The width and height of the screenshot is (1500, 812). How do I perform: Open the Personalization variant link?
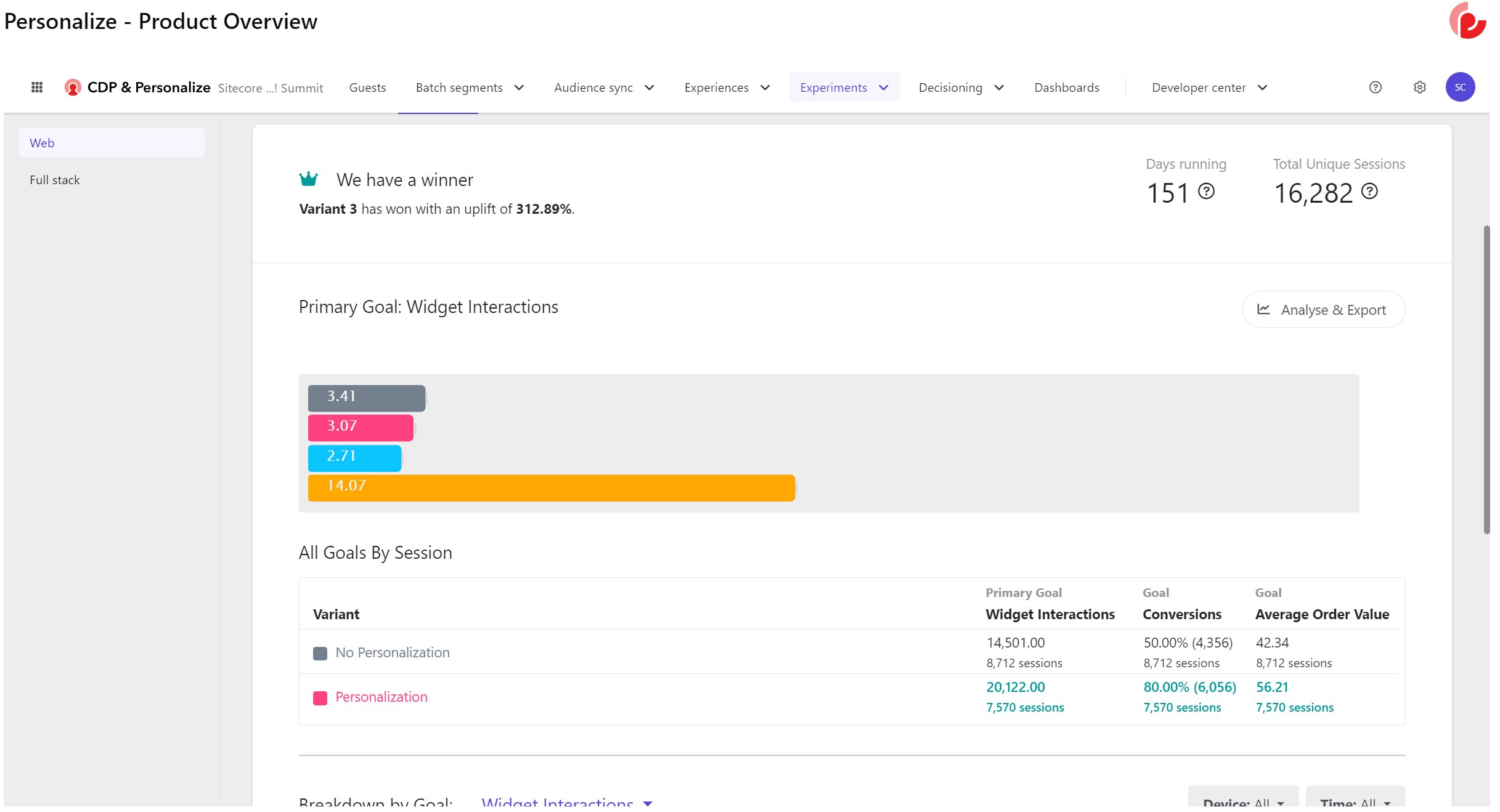pos(381,697)
